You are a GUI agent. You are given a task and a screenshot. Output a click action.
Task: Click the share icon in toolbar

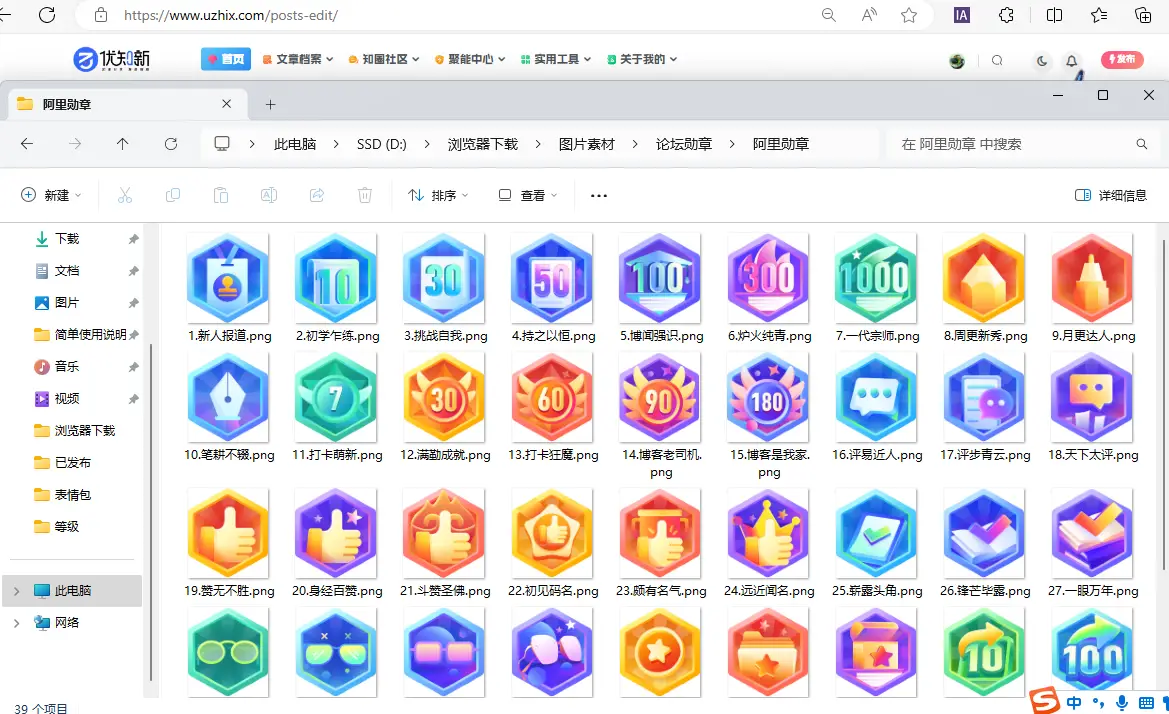point(317,195)
